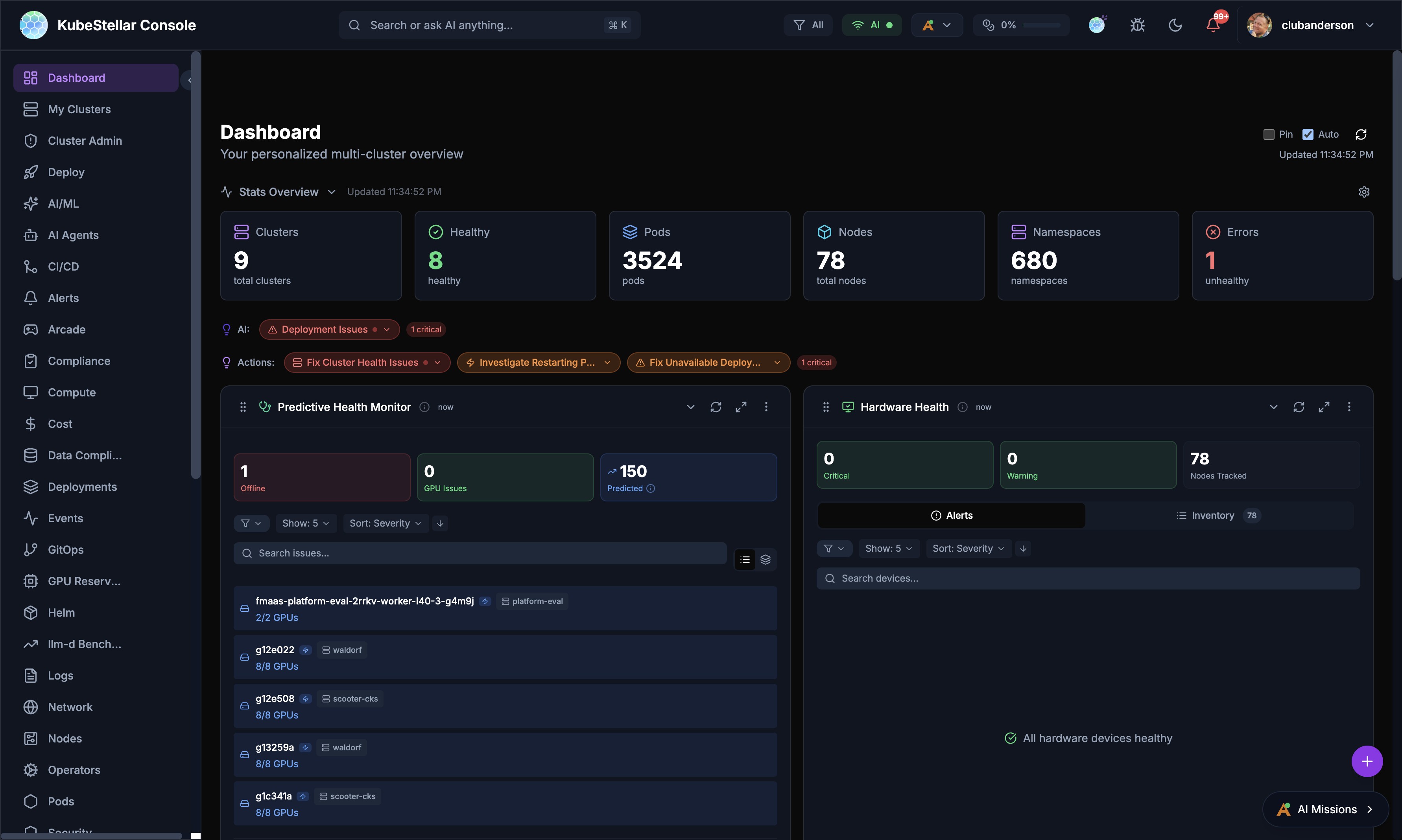
Task: Switch issues to stacked card view
Action: pos(766,559)
